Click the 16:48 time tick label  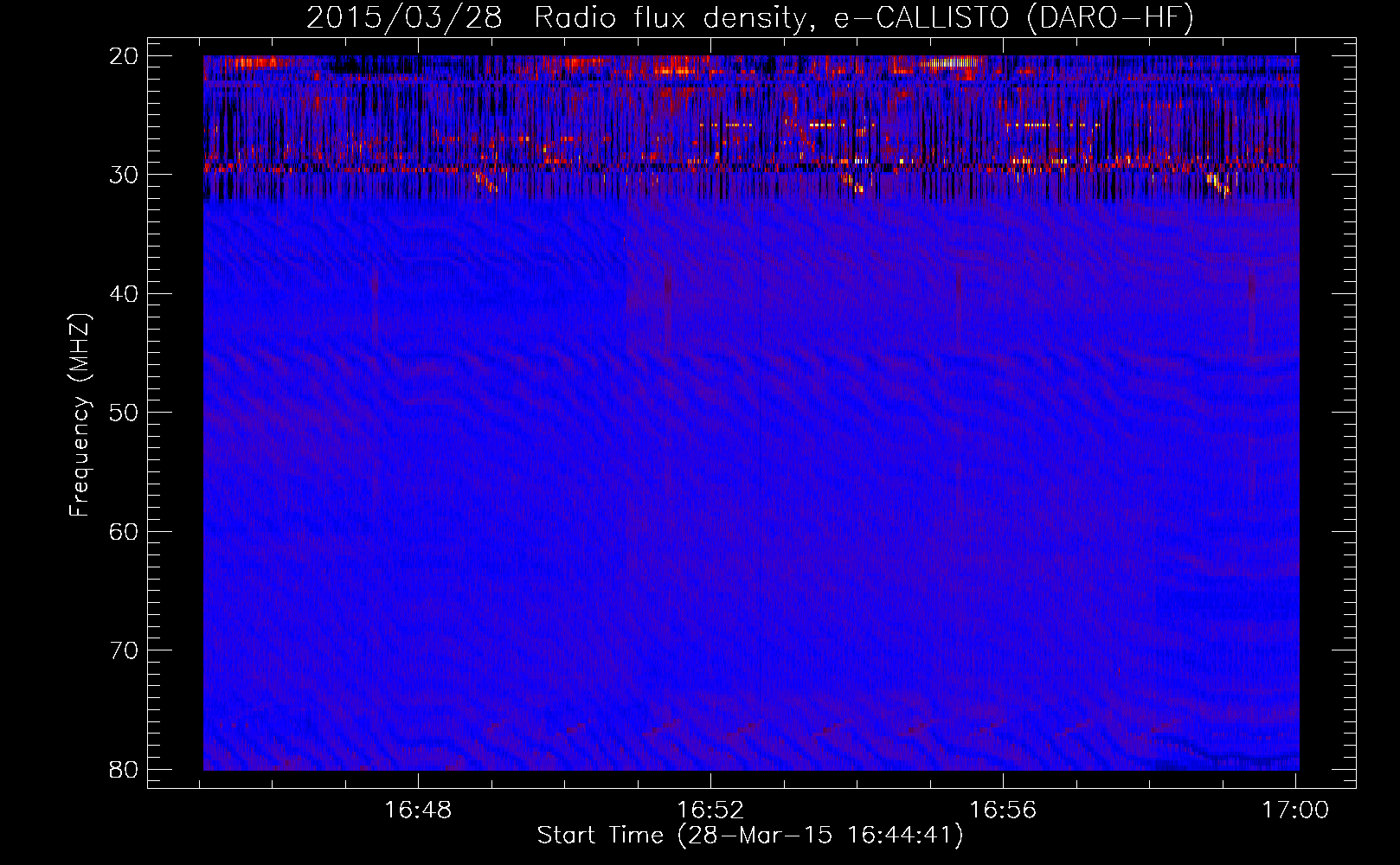419,810
